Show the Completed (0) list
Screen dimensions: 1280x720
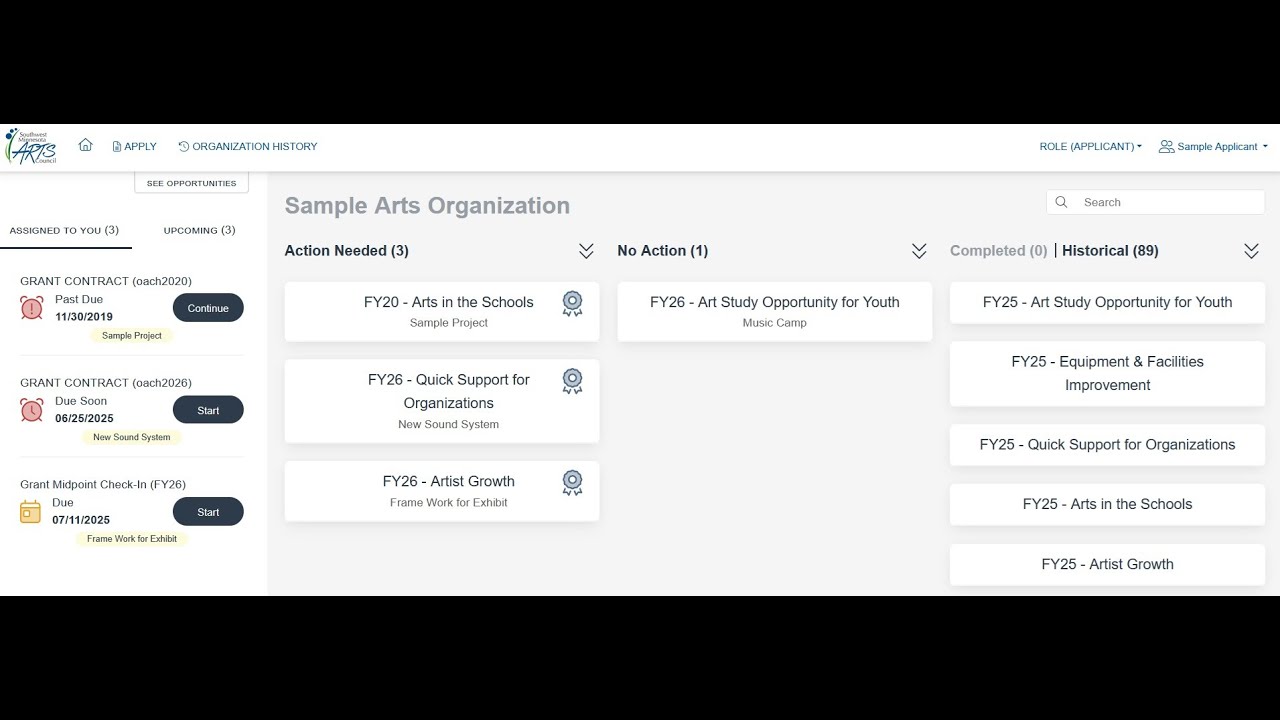pyautogui.click(x=999, y=251)
